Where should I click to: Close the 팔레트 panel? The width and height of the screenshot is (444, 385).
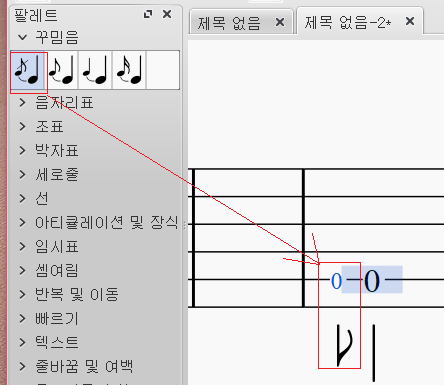tap(167, 14)
